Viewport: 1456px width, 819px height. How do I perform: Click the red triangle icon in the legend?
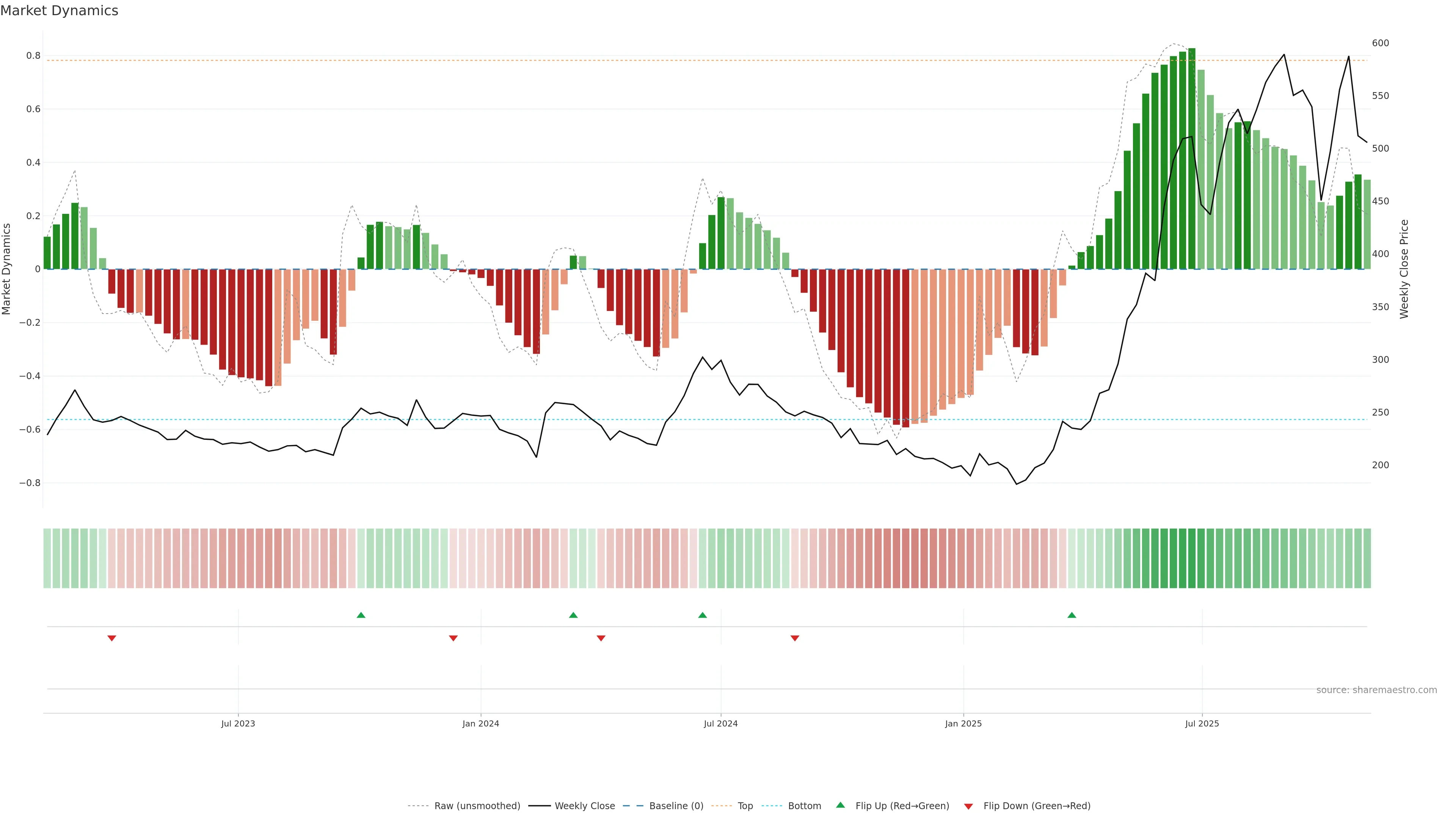click(968, 806)
